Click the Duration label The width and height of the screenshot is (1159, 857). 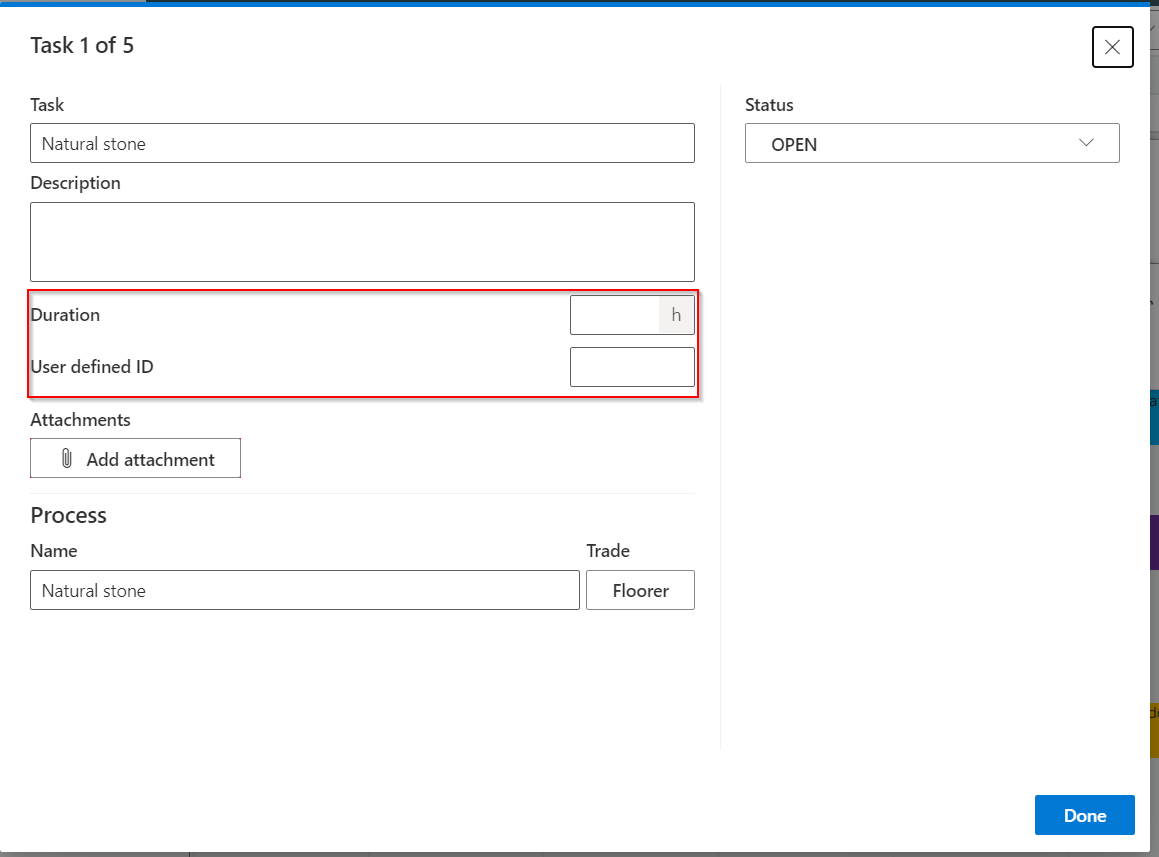[65, 315]
